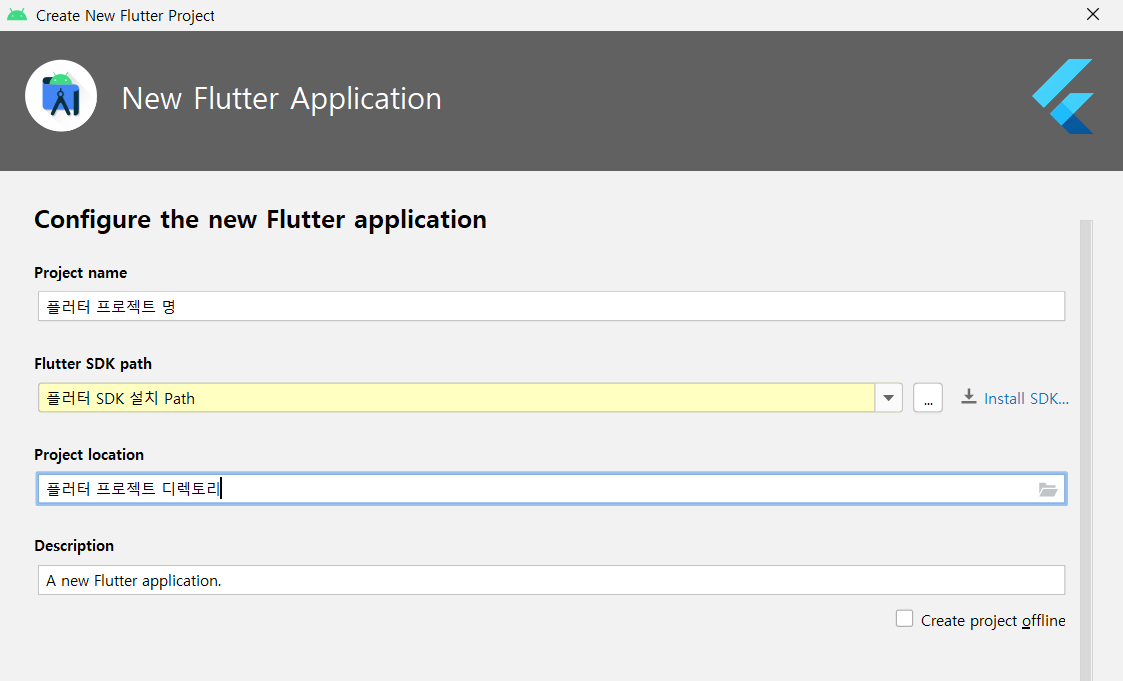Open the Flutter SDK path dropdown arrow
This screenshot has width=1123, height=681.
[x=888, y=398]
